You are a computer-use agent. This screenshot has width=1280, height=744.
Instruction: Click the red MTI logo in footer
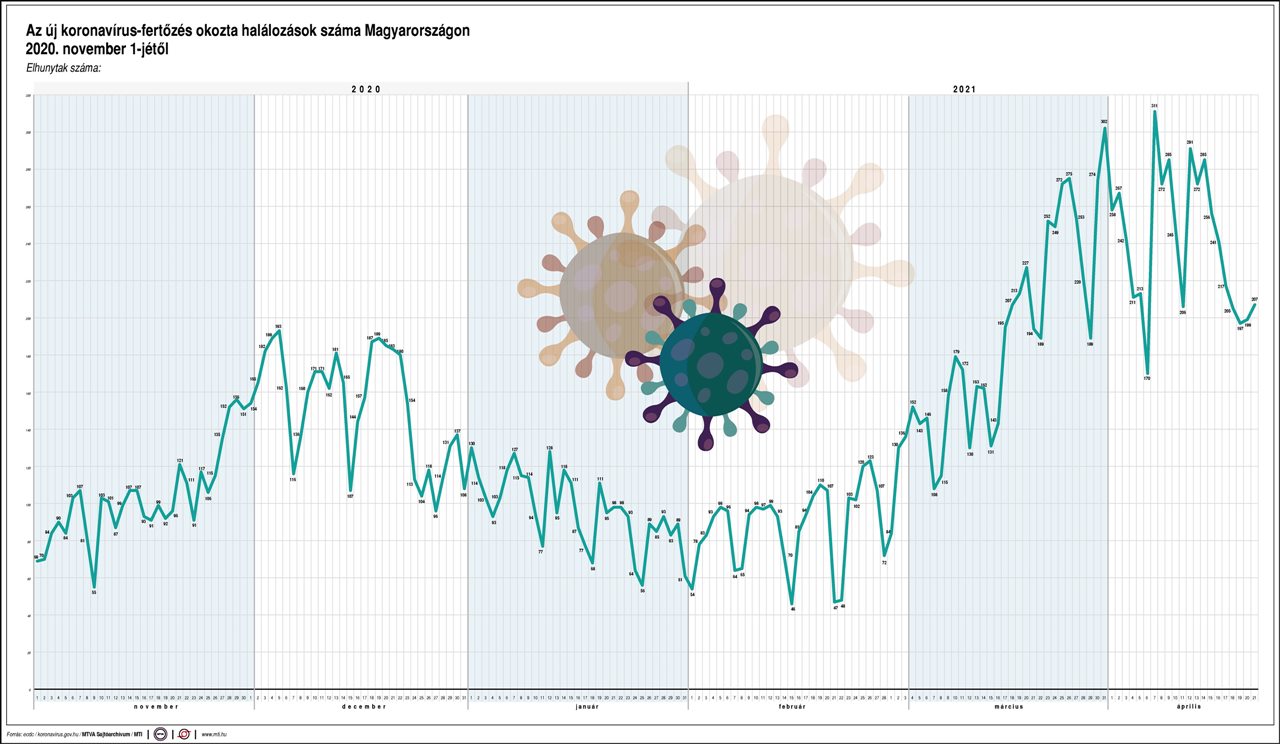click(184, 734)
